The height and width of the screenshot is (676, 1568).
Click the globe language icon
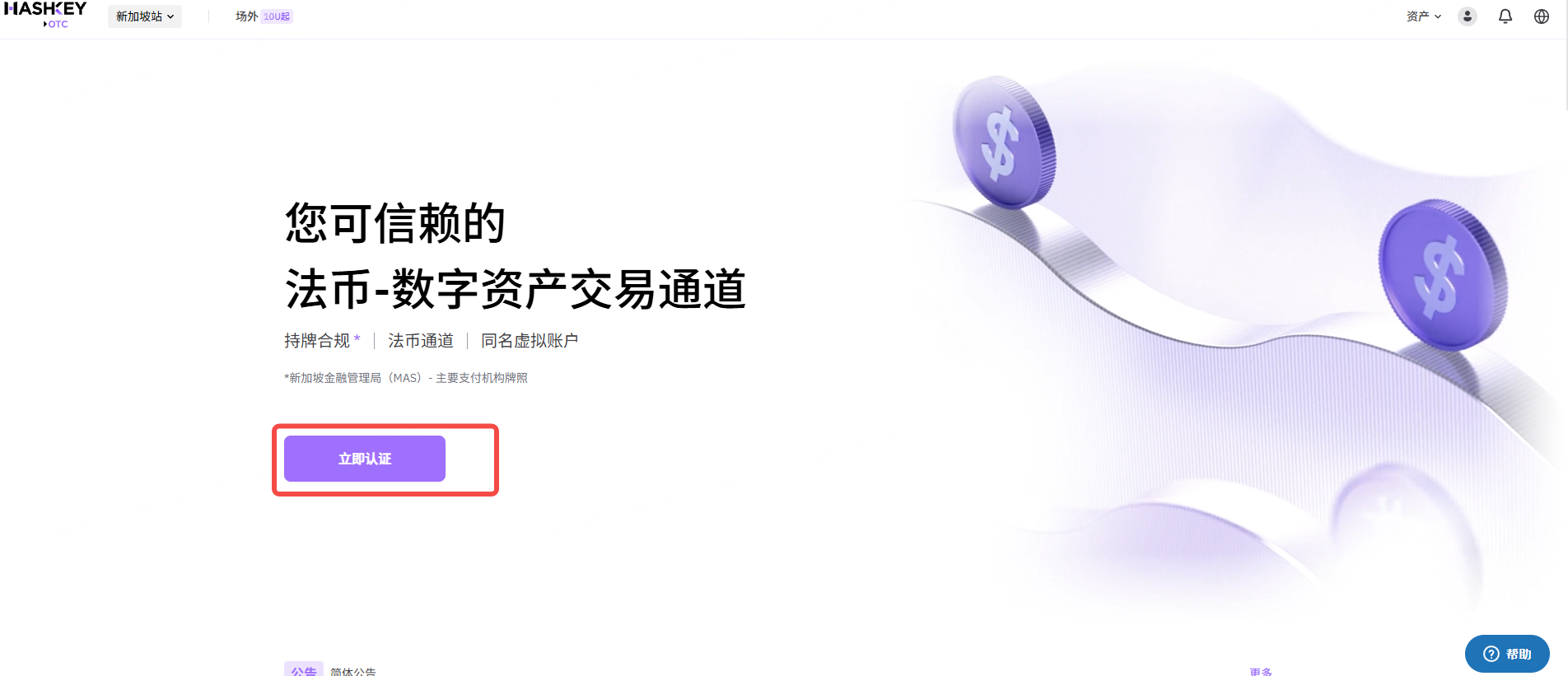point(1542,16)
